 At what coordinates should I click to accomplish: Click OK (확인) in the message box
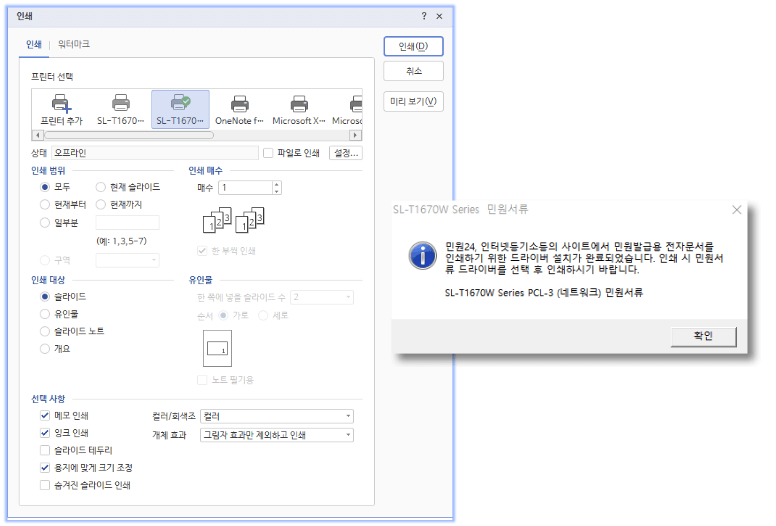coord(703,336)
